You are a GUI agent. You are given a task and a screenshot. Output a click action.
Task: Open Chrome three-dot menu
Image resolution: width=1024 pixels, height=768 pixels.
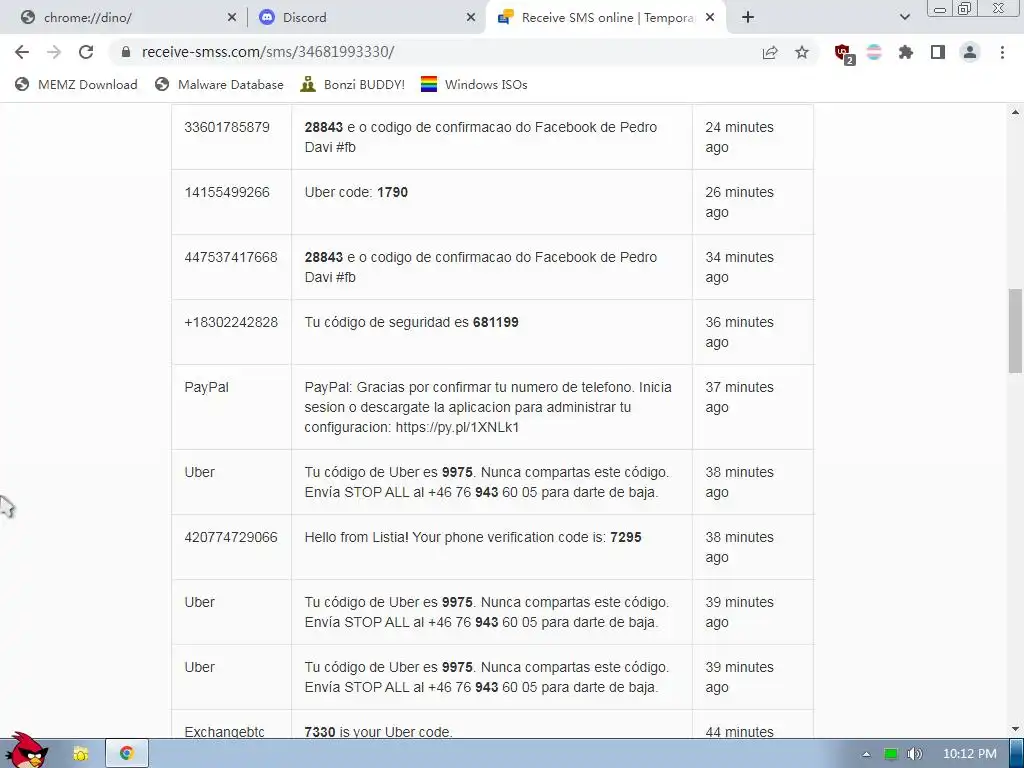[x=1002, y=52]
